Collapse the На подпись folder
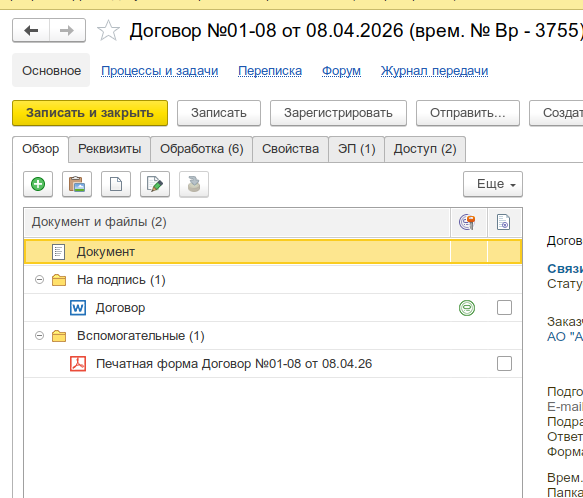Image resolution: width=583 pixels, height=498 pixels. point(39,280)
